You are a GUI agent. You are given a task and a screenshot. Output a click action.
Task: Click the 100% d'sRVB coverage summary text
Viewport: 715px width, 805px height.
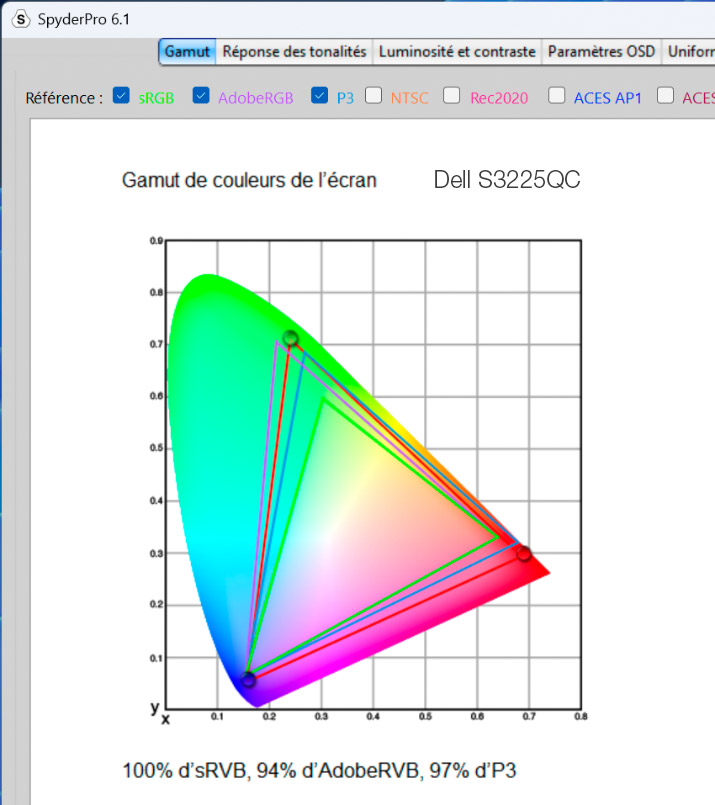[319, 770]
